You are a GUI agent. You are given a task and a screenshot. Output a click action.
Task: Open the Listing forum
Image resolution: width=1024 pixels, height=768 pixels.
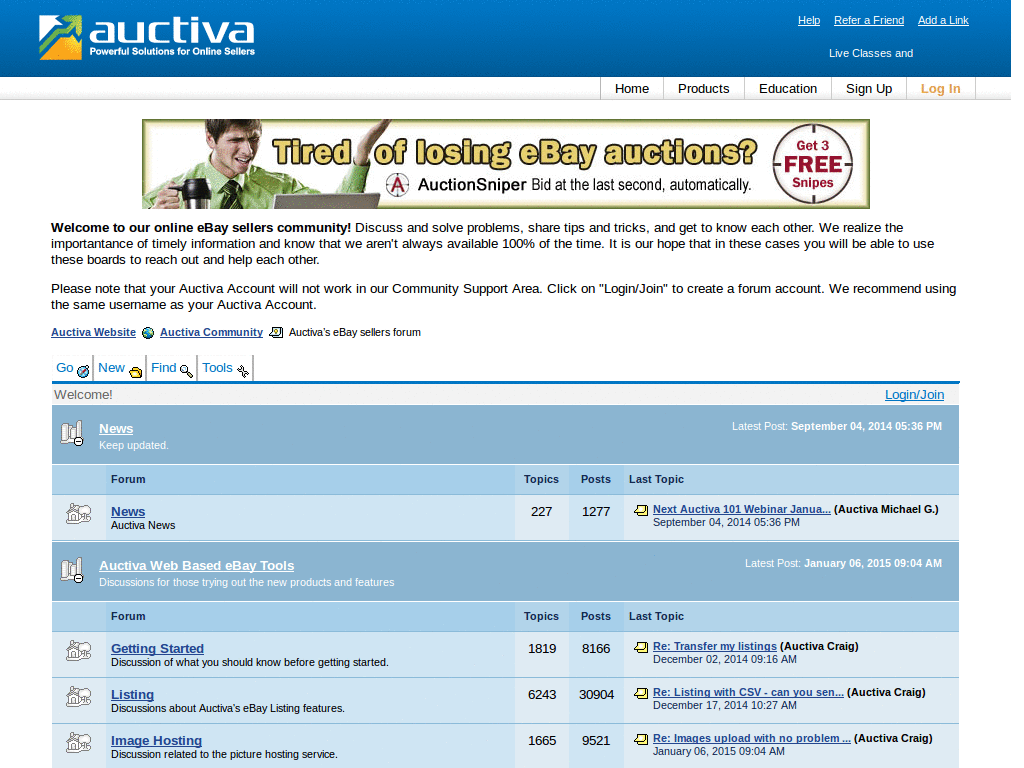[133, 695]
